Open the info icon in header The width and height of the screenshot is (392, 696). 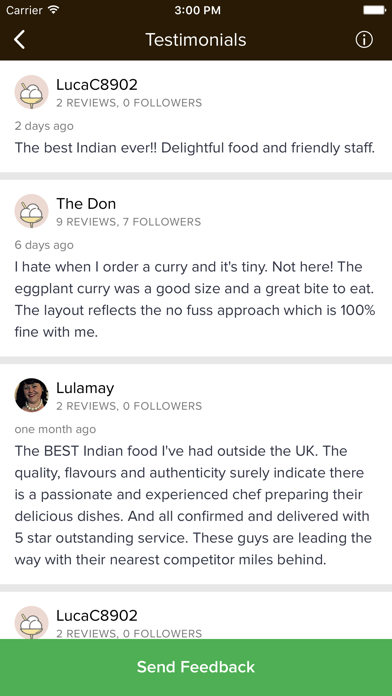(x=364, y=40)
